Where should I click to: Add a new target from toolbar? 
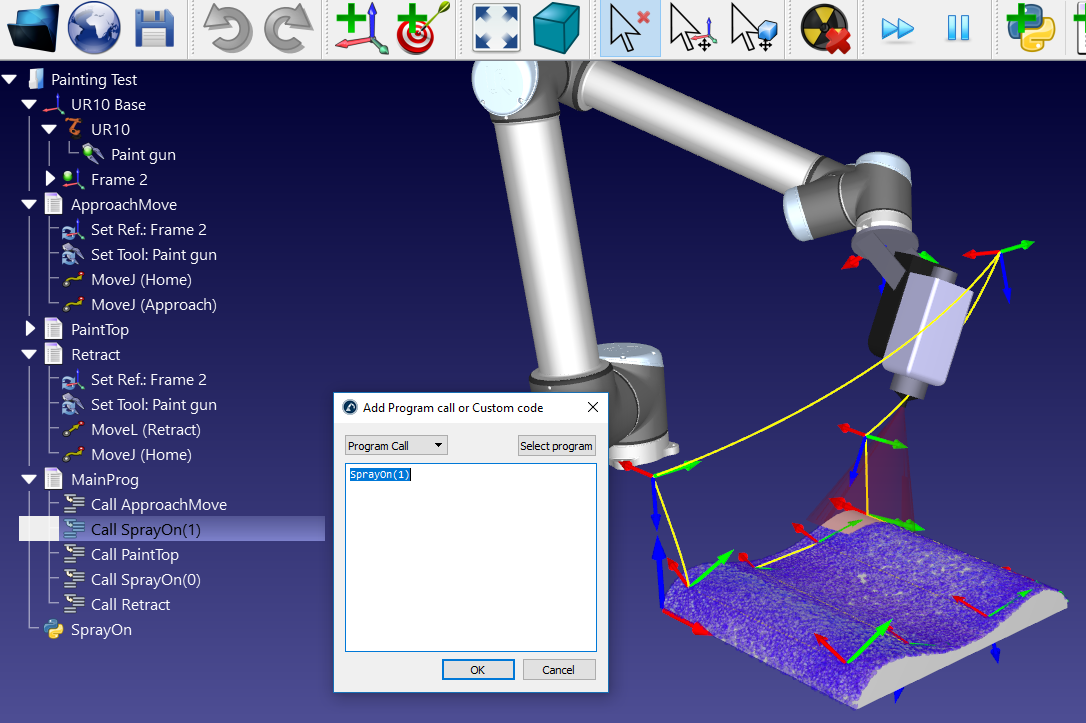[x=422, y=28]
